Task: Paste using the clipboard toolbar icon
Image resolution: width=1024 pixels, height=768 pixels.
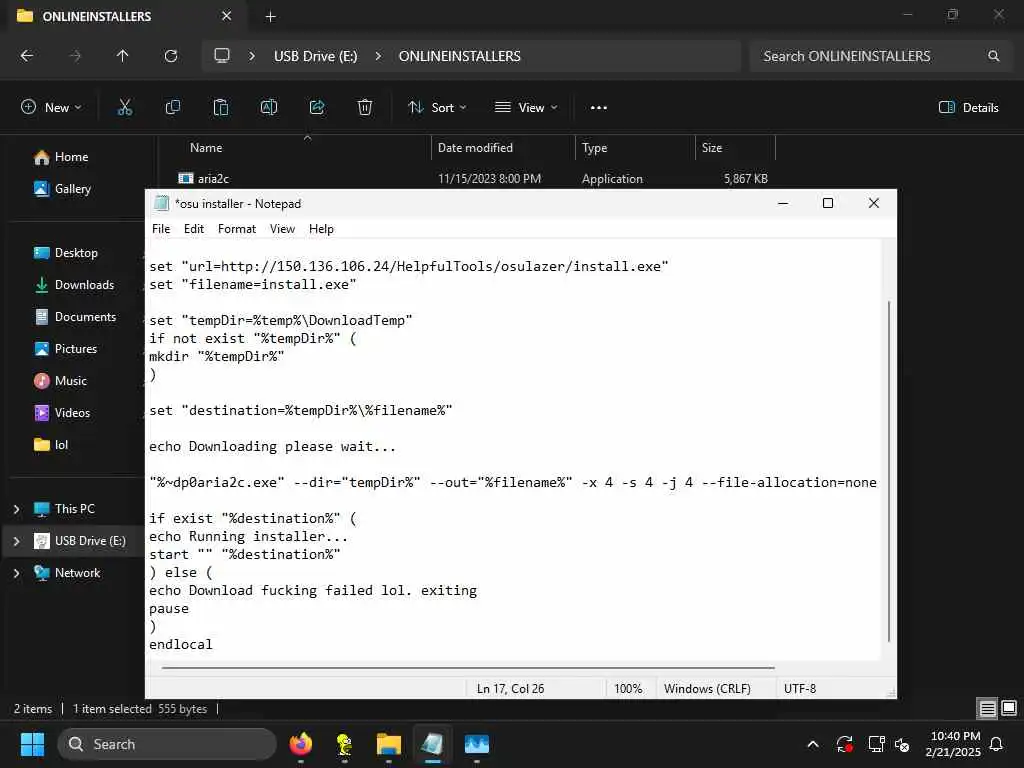Action: [221, 108]
